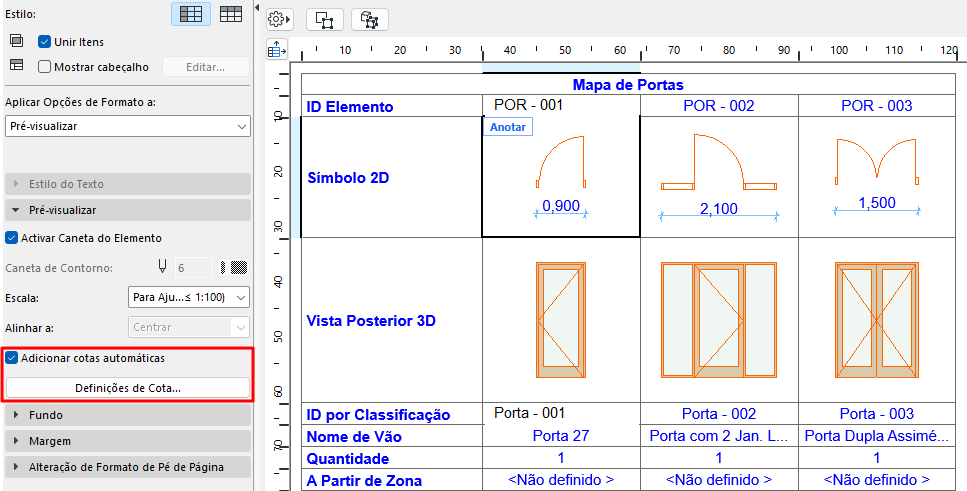Enable the Mostrar cabeçalho checkbox

[44, 67]
